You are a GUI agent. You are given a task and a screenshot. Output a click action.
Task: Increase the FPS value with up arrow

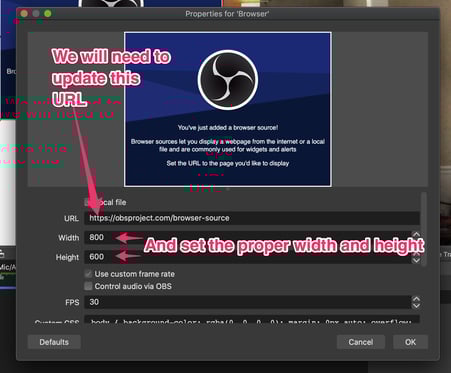click(416, 299)
